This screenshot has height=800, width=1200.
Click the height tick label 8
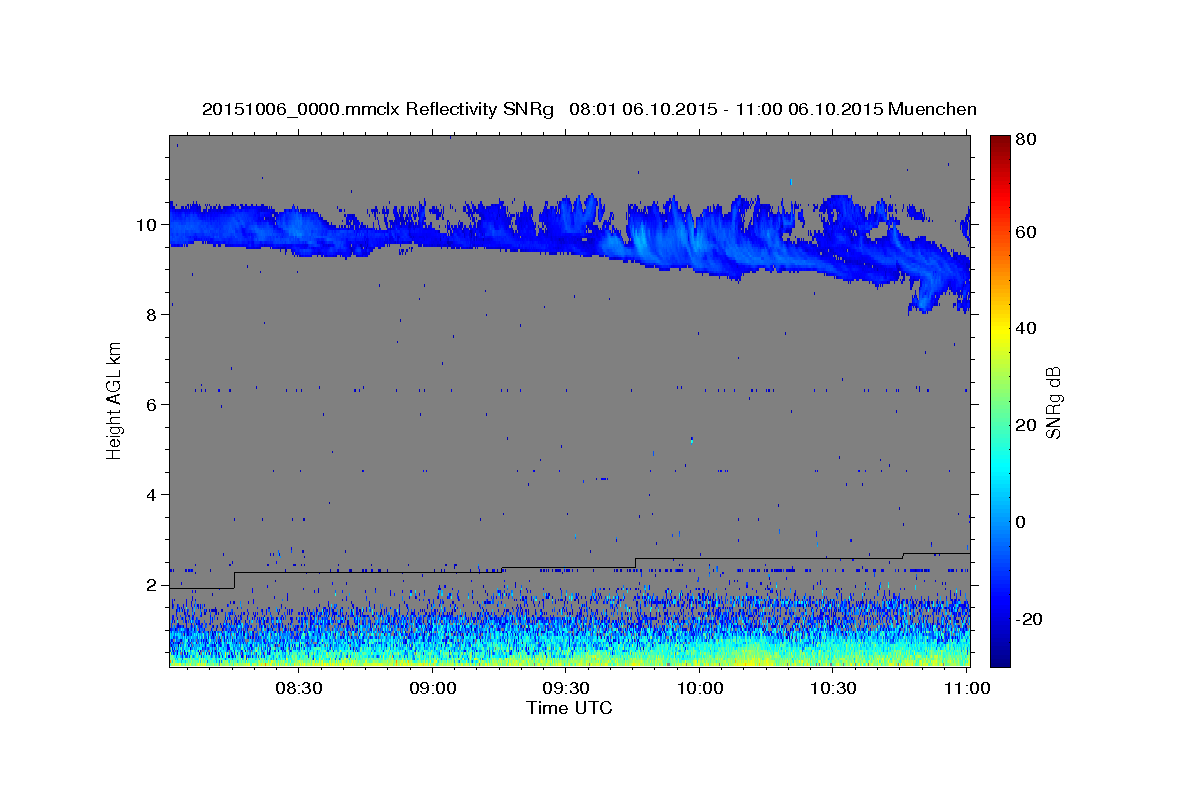click(x=152, y=315)
